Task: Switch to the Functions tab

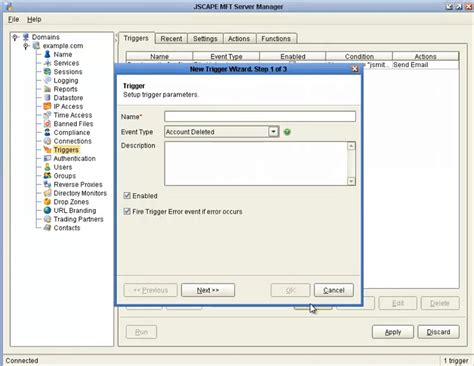Action: click(276, 39)
